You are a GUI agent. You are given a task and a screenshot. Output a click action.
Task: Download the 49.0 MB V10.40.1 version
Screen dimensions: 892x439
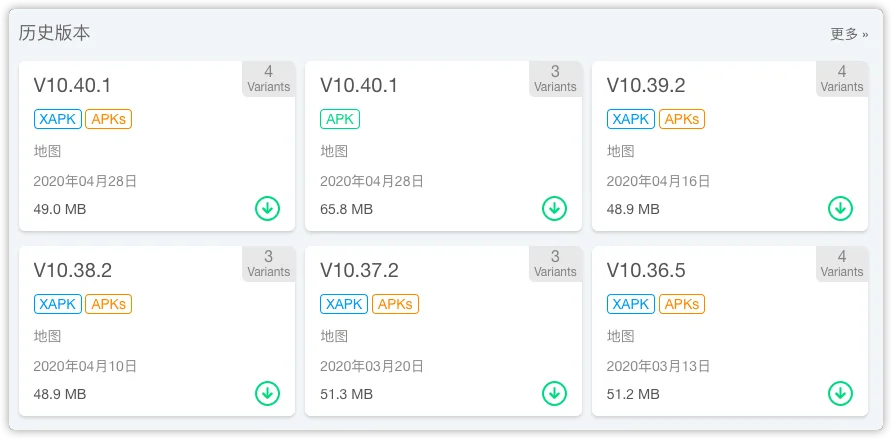coord(267,208)
